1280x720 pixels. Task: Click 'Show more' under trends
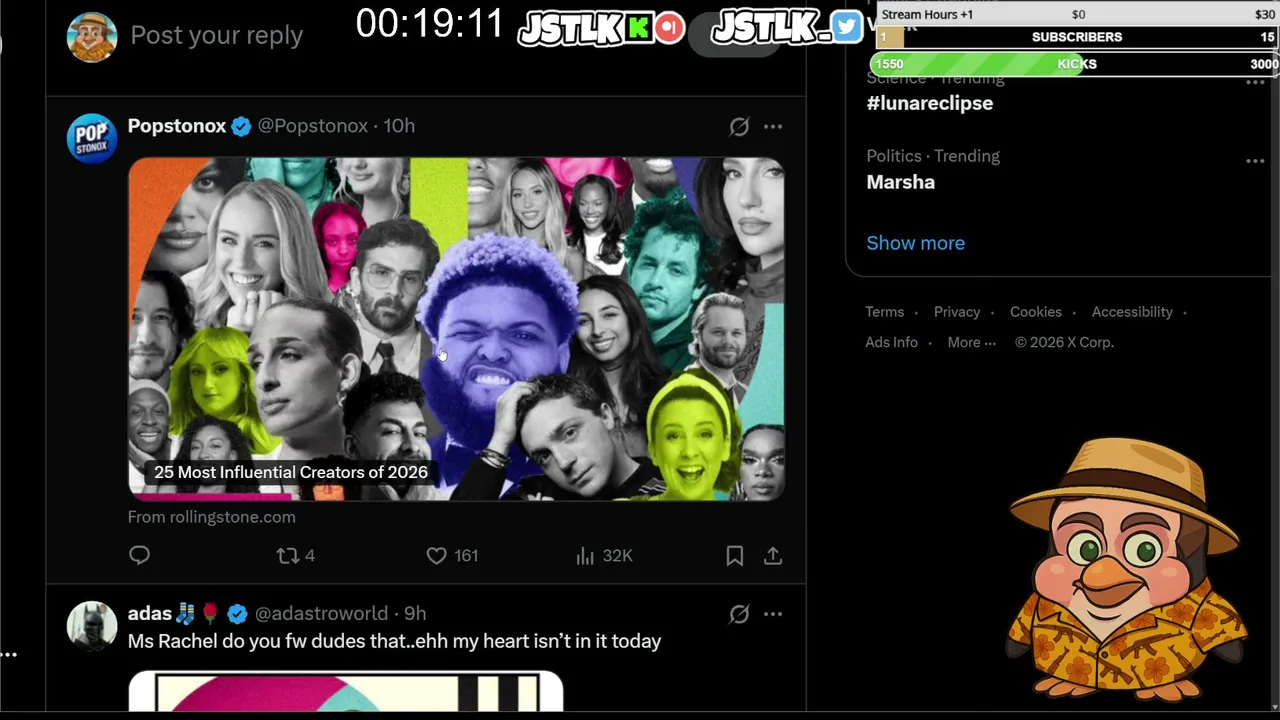[916, 243]
